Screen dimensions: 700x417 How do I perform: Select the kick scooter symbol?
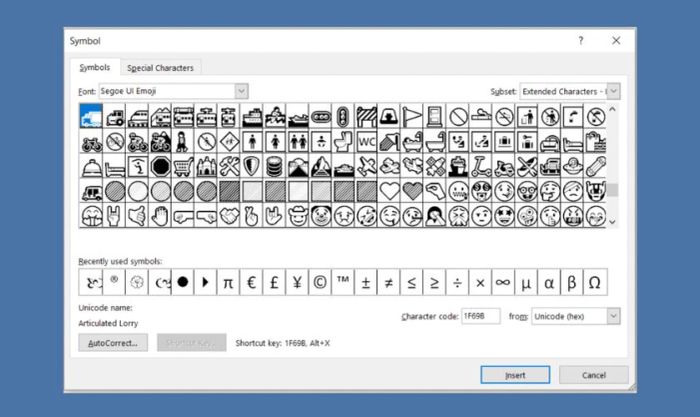click(x=480, y=166)
